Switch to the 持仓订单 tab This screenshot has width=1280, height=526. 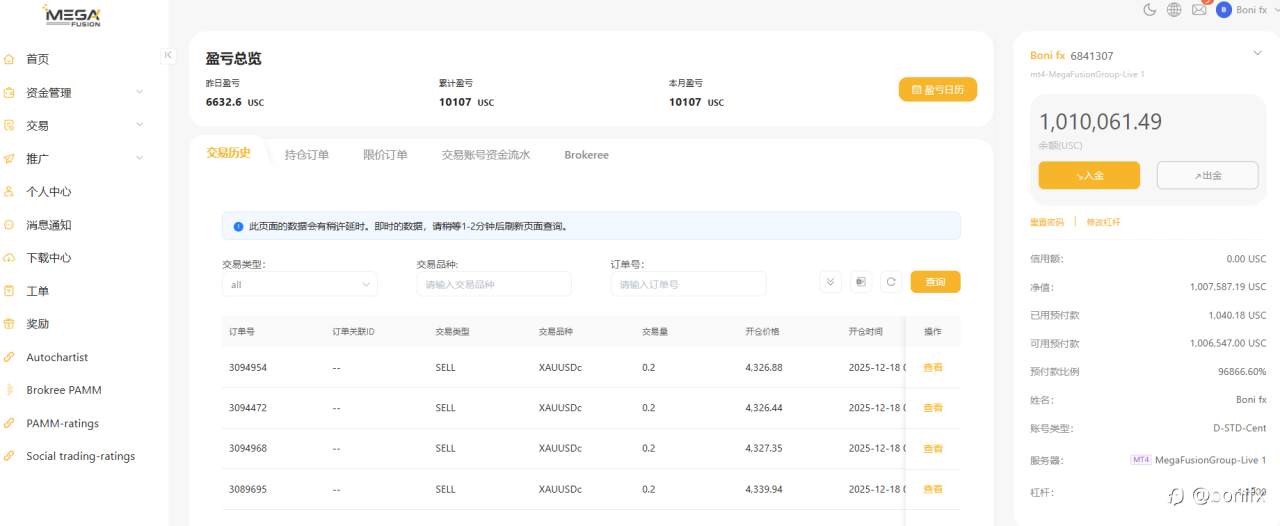[x=306, y=155]
